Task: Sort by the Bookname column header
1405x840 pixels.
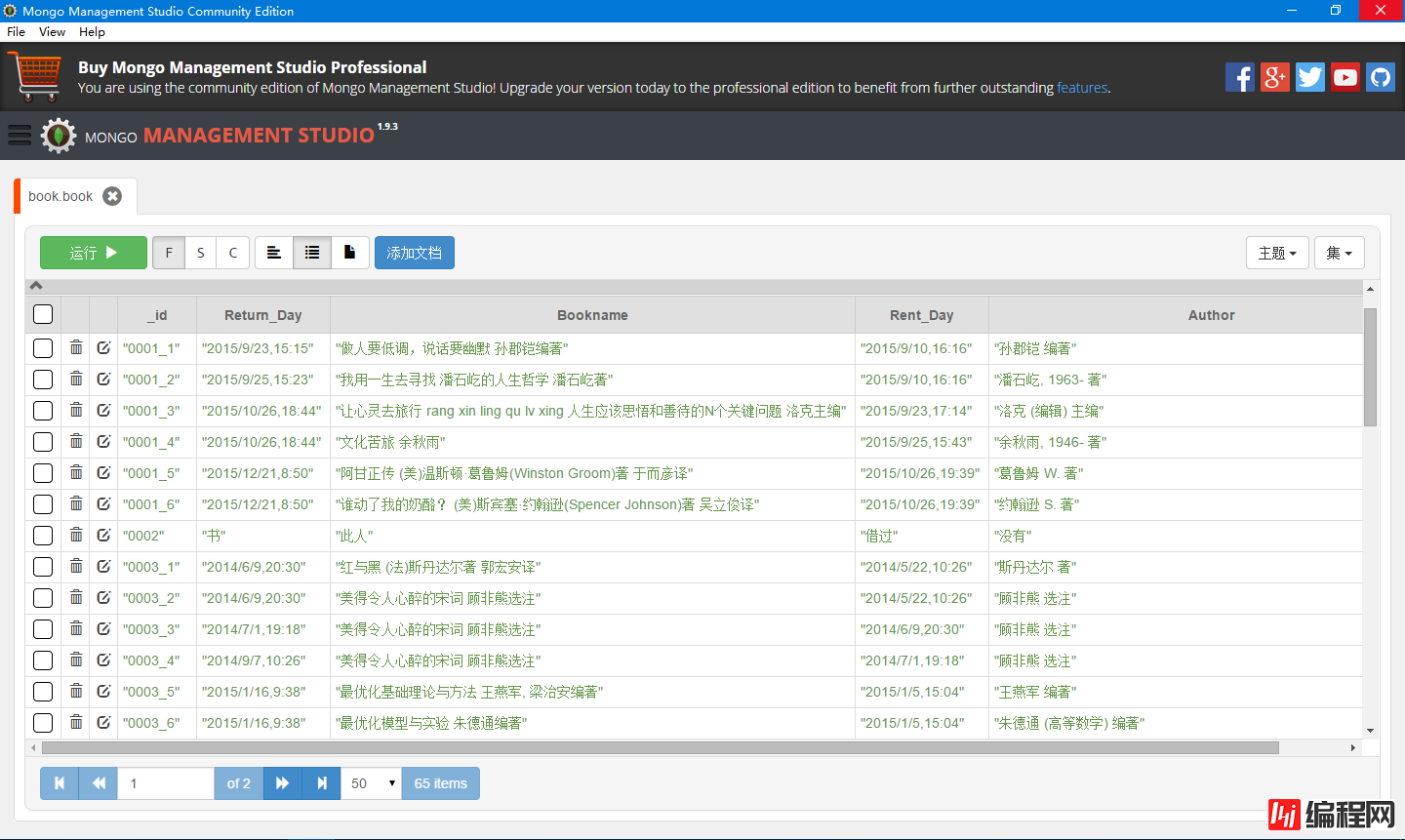Action: [x=592, y=315]
